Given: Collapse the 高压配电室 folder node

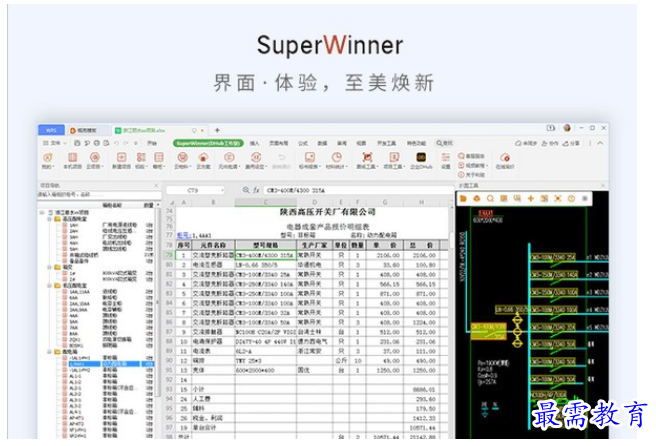Looking at the screenshot, I should [49, 219].
